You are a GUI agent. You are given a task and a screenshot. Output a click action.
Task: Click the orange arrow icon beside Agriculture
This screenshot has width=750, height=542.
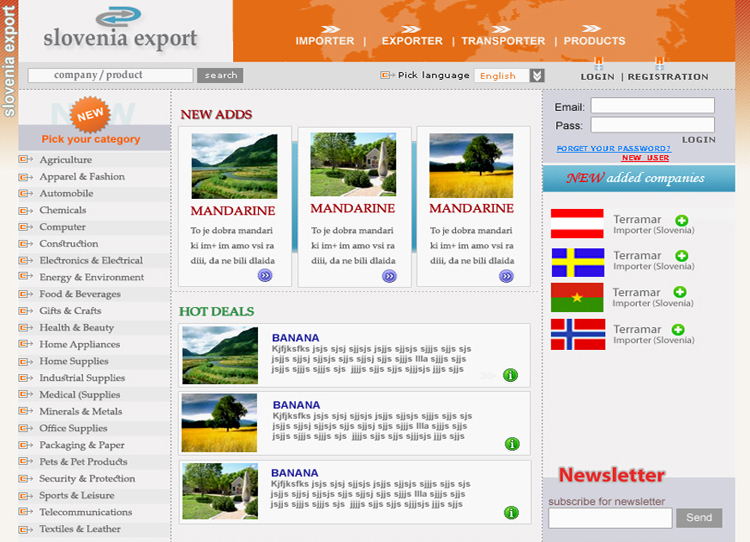click(x=26, y=160)
